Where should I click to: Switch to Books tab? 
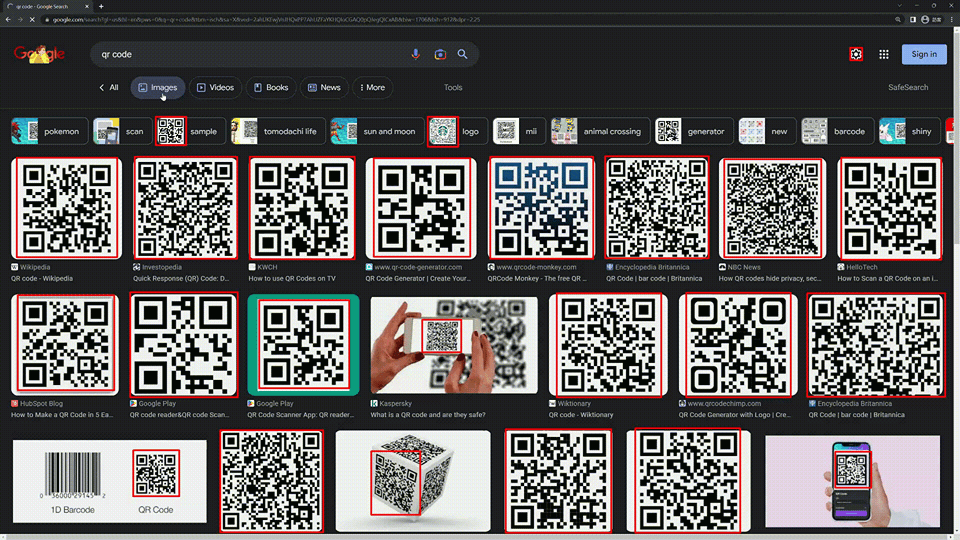(x=271, y=88)
